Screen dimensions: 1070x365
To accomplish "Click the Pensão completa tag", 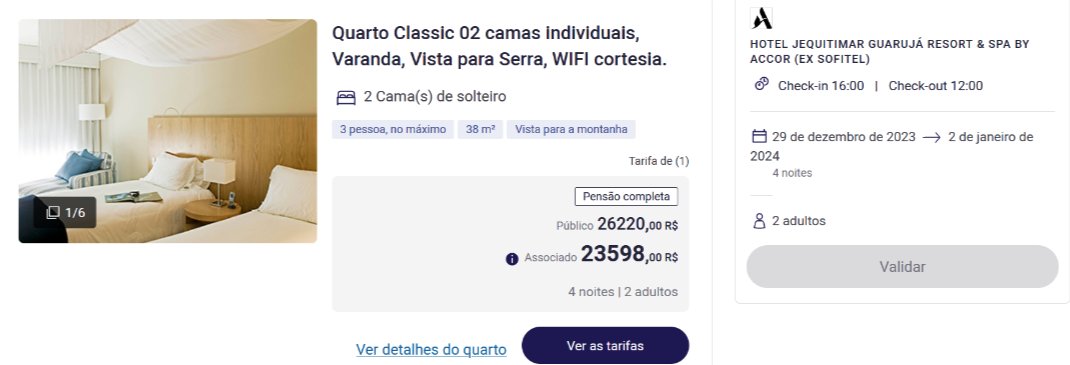I will tap(626, 196).
